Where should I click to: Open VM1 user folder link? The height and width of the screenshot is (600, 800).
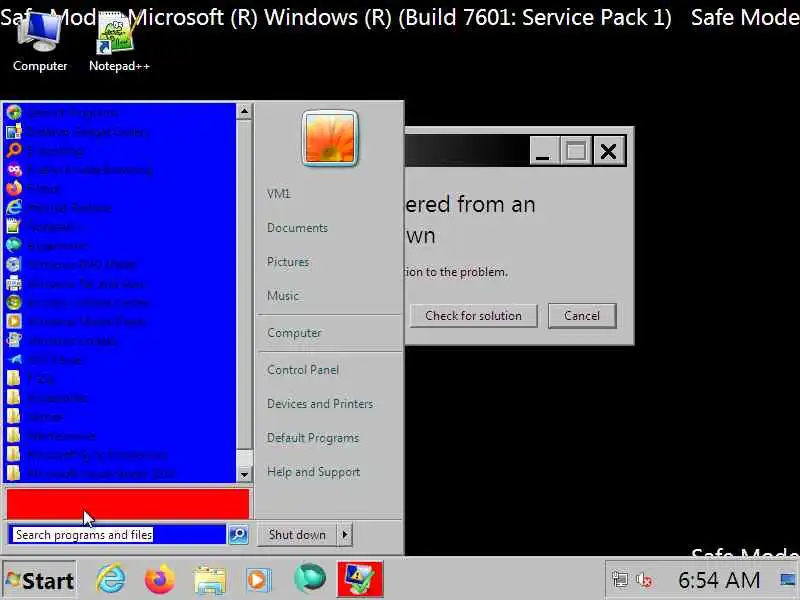click(279, 194)
